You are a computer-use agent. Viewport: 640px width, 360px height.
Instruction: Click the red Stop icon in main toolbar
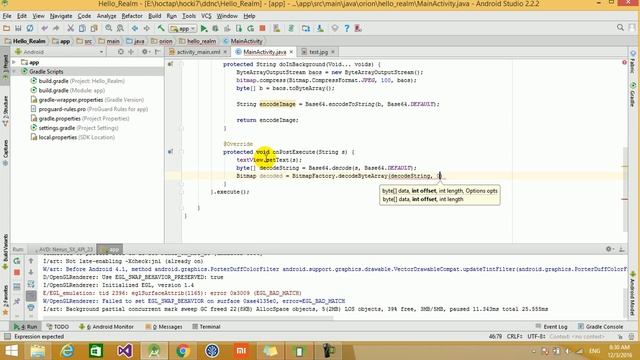262,28
